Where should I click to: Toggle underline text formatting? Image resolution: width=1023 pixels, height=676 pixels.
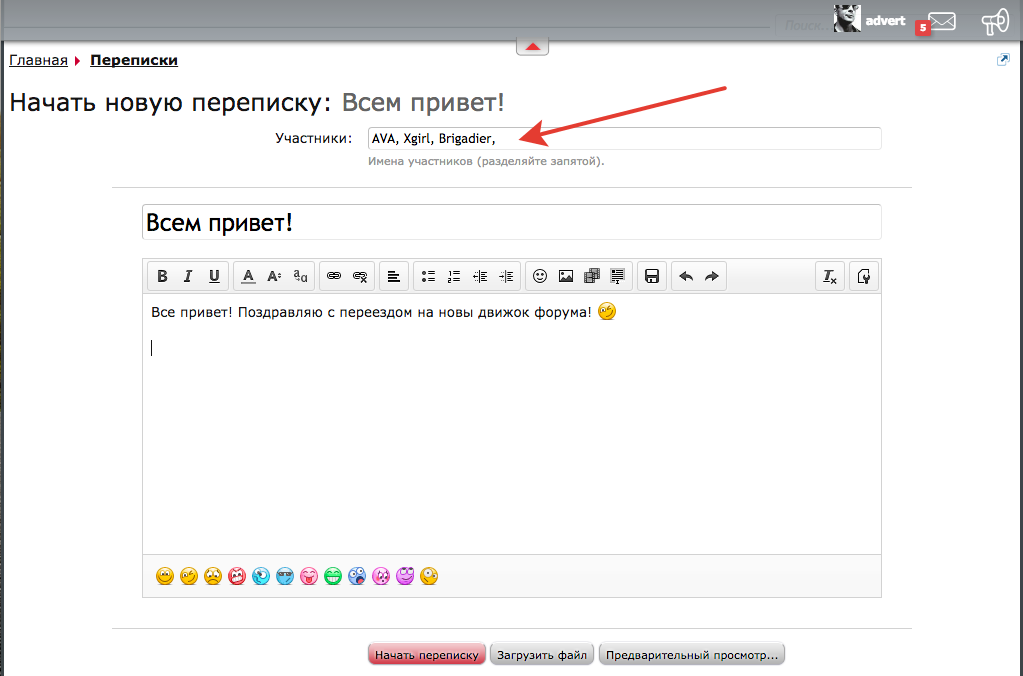point(214,277)
